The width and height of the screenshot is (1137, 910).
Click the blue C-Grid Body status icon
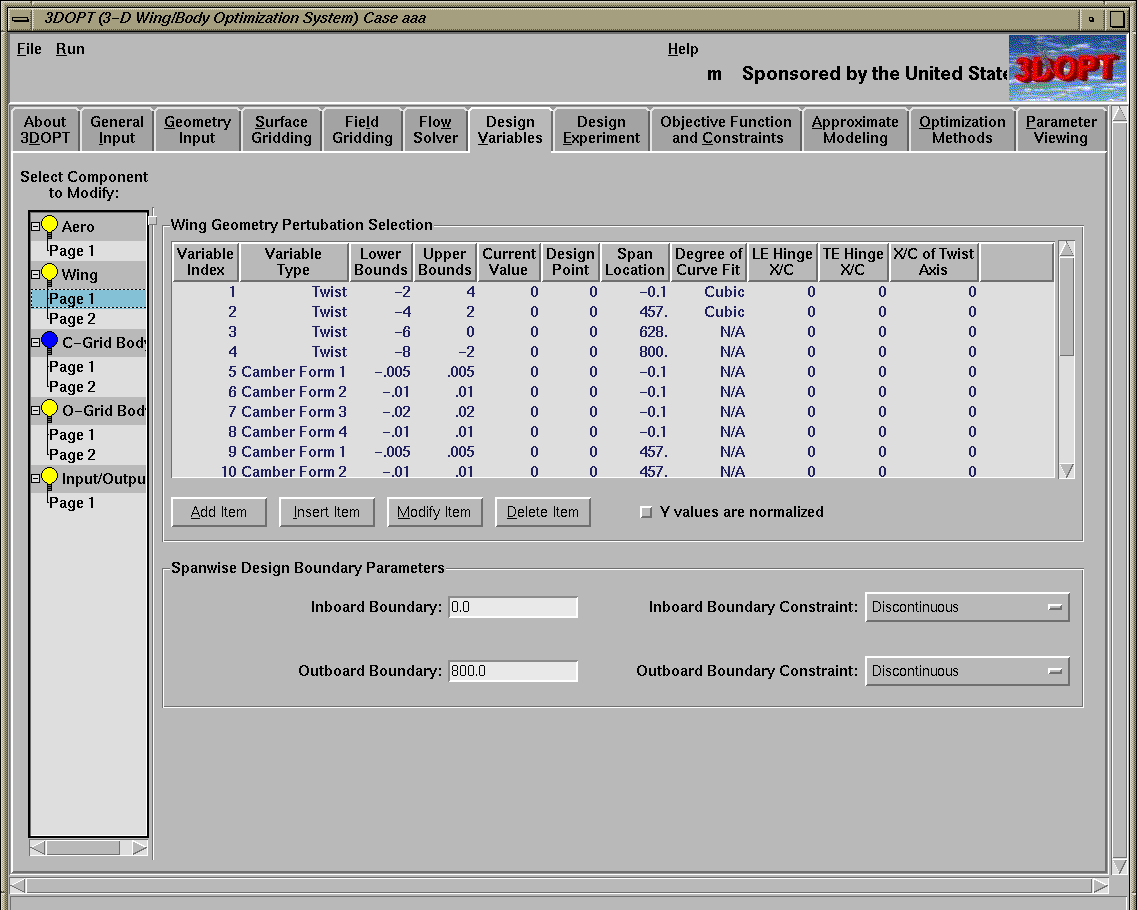point(49,341)
